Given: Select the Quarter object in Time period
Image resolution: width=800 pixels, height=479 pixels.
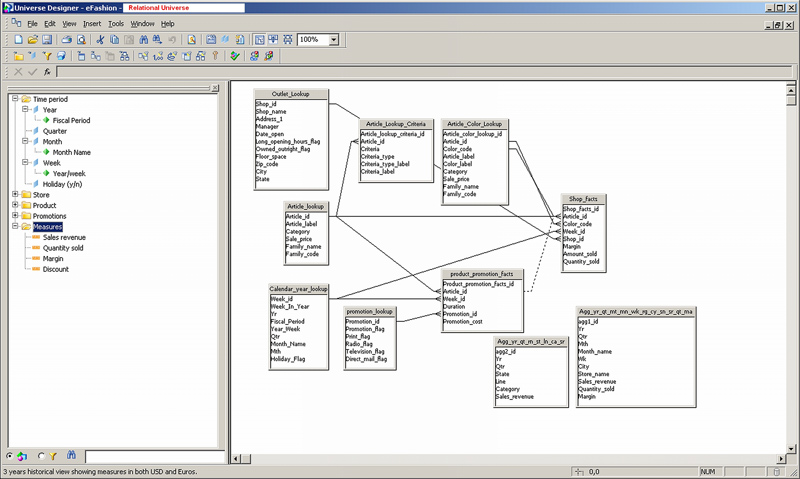Looking at the screenshot, I should [x=55, y=131].
